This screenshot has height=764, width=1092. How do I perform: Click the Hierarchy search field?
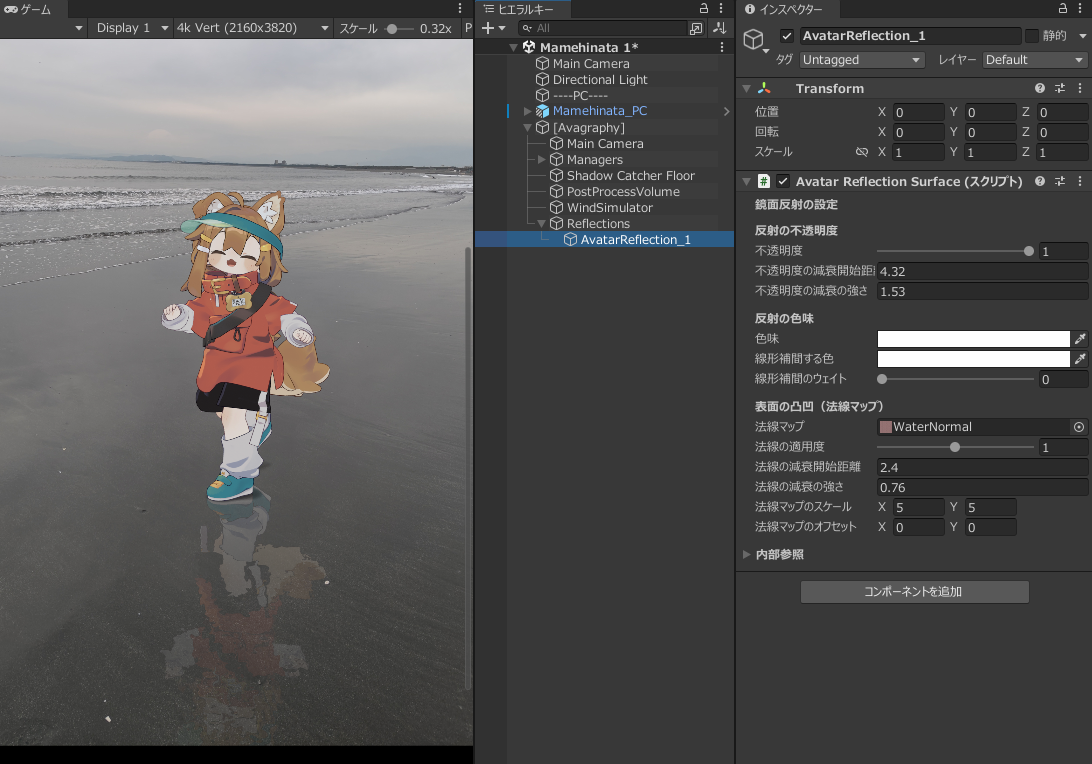[602, 28]
